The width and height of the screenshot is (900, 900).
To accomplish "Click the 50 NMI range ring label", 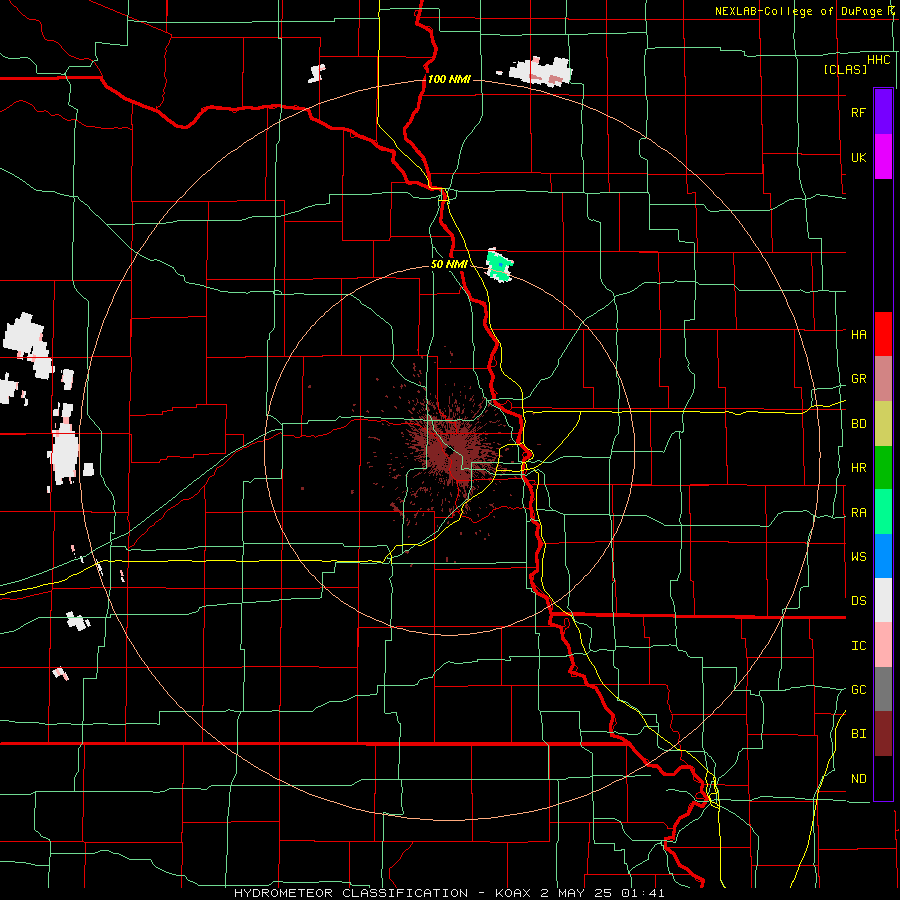I will click(x=449, y=264).
